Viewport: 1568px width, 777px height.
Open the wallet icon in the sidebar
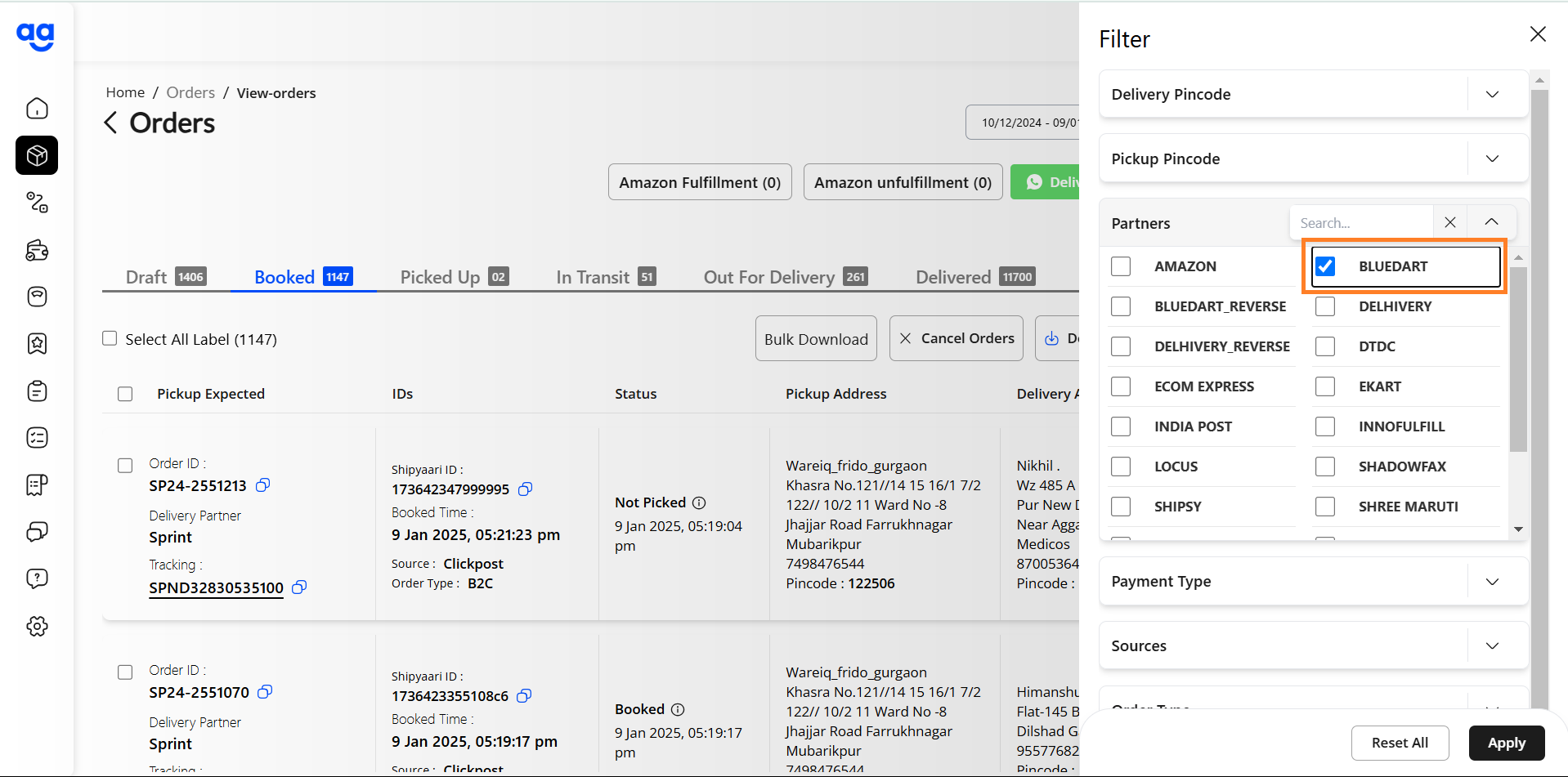coord(37,249)
